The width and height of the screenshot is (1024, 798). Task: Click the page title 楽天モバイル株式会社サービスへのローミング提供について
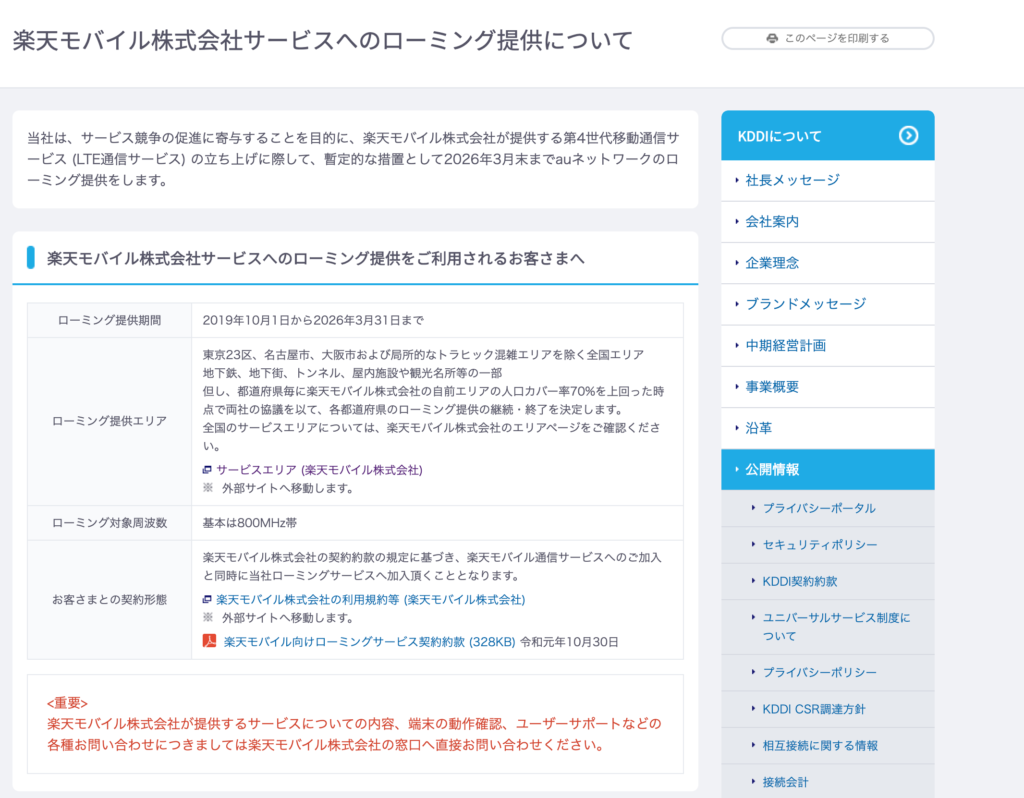[x=323, y=40]
